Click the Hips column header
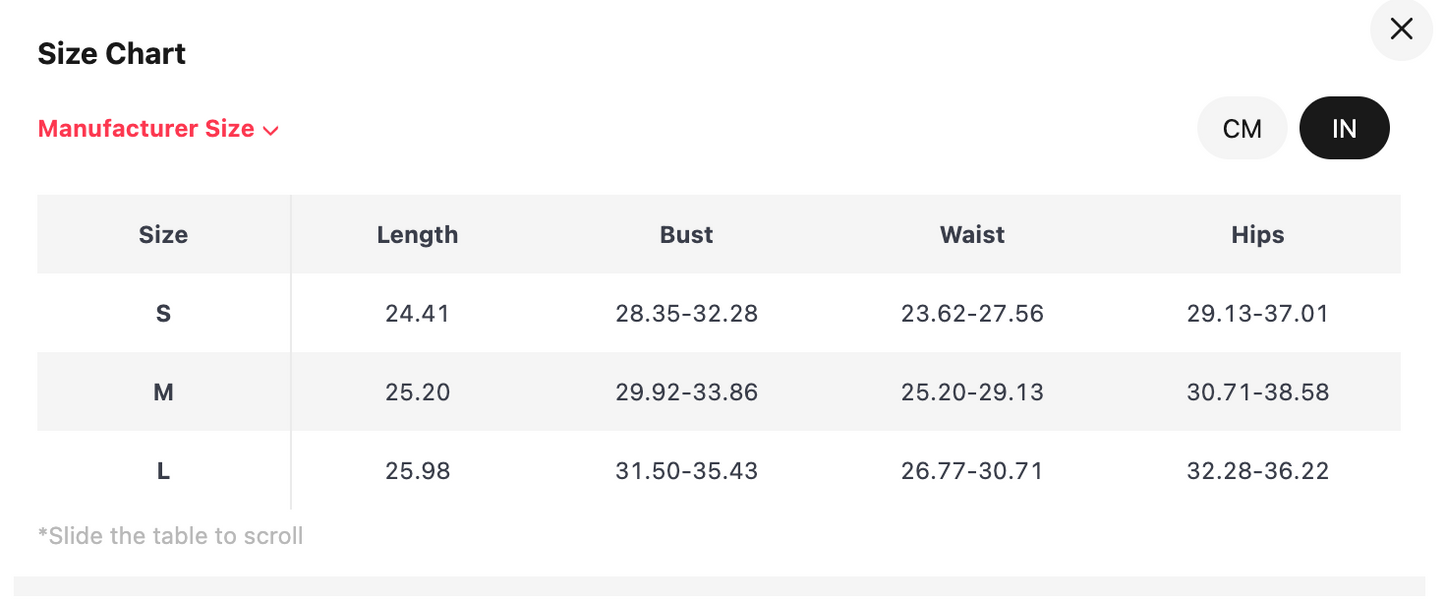This screenshot has height=602, width=1445. (x=1257, y=235)
